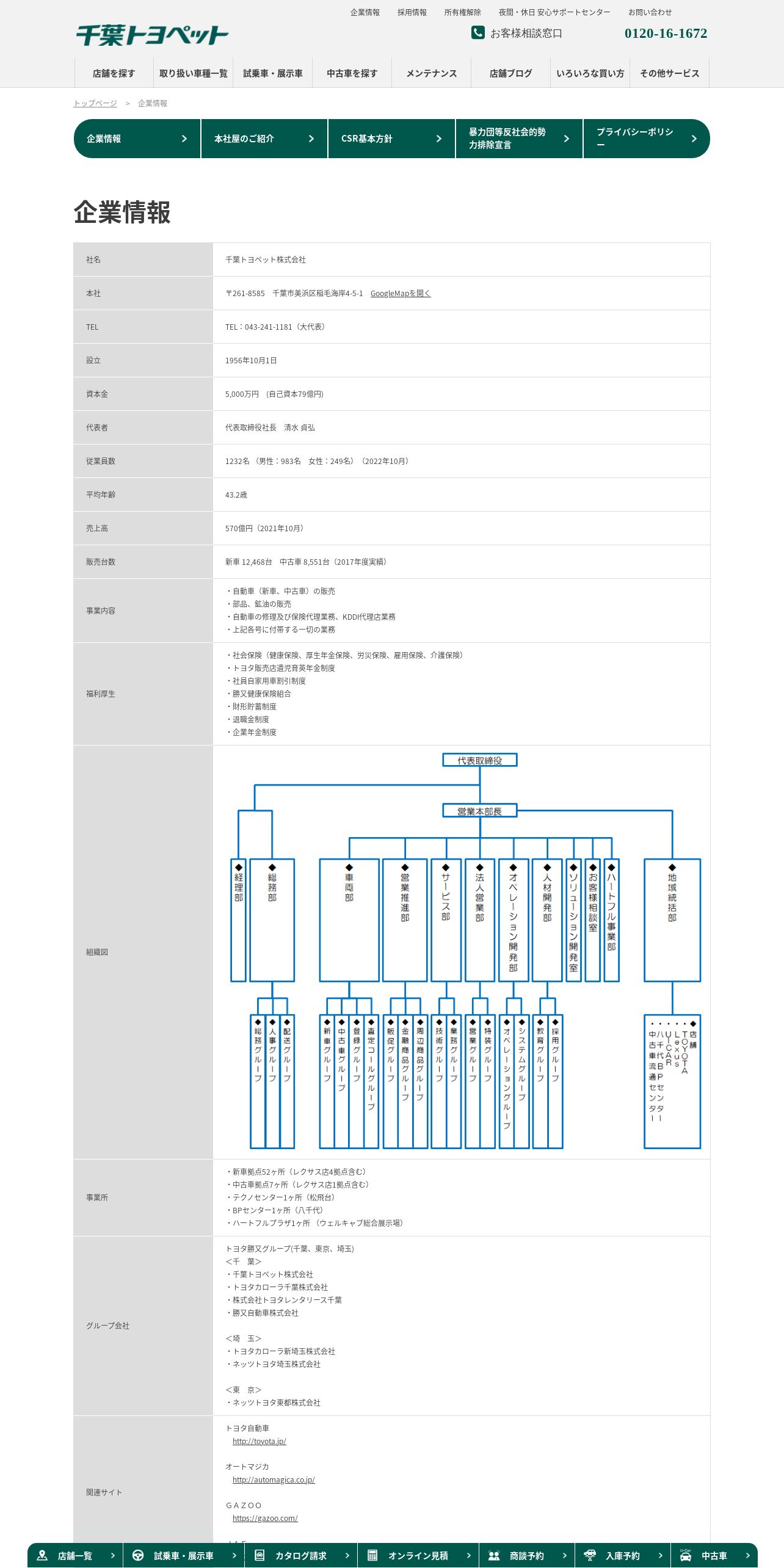Image resolution: width=784 pixels, height=1568 pixels.
Task: Open the 暴力団等反社会的勢力排除宣言 tab
Action: pos(519,139)
